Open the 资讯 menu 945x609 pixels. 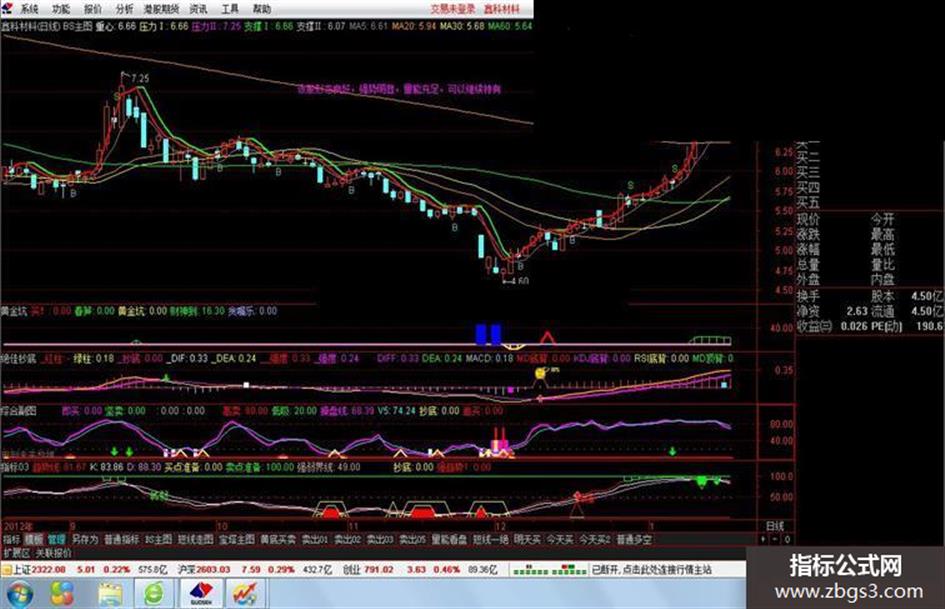[198, 8]
